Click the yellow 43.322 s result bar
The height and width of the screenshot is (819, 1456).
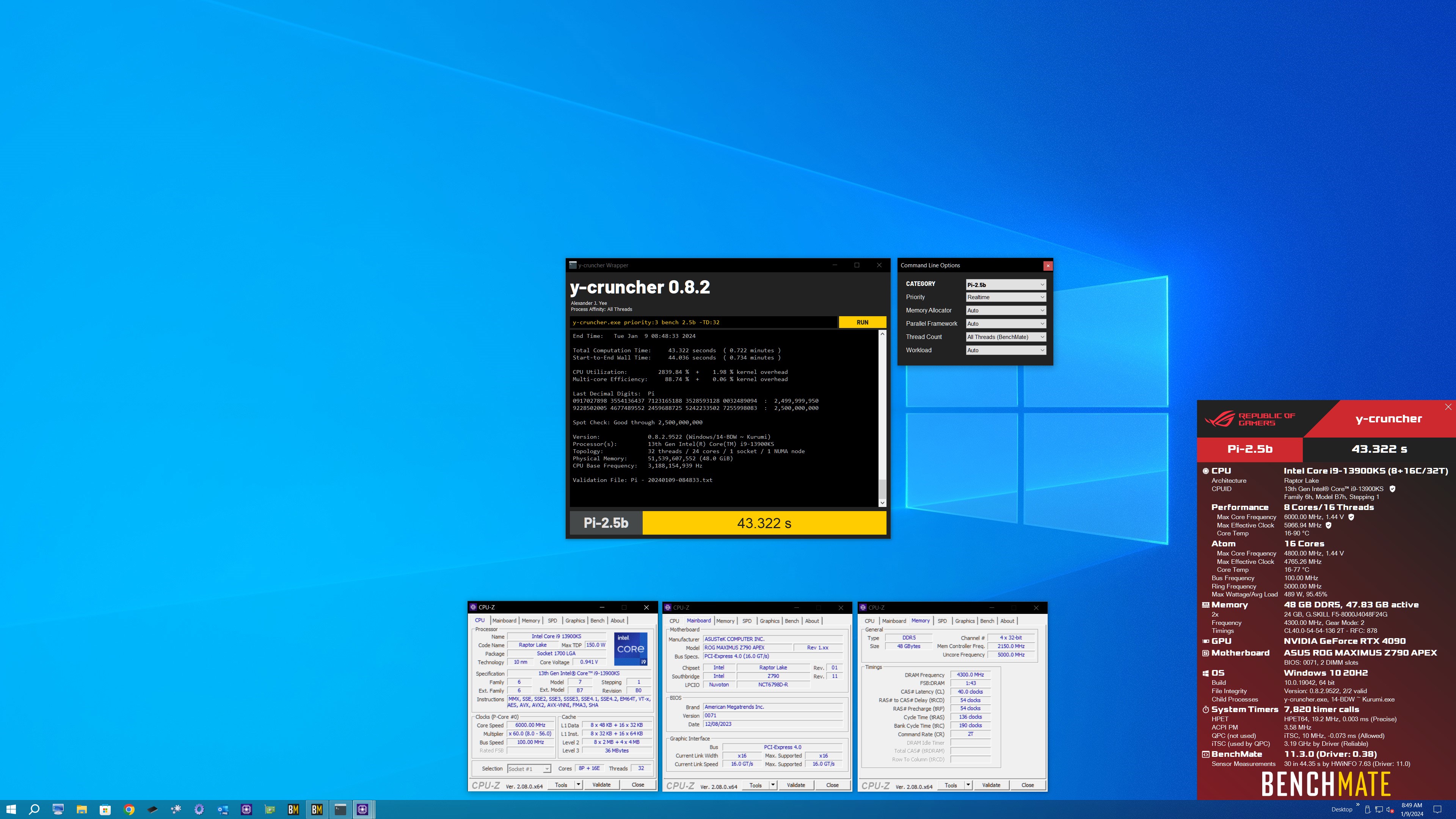pyautogui.click(x=764, y=523)
